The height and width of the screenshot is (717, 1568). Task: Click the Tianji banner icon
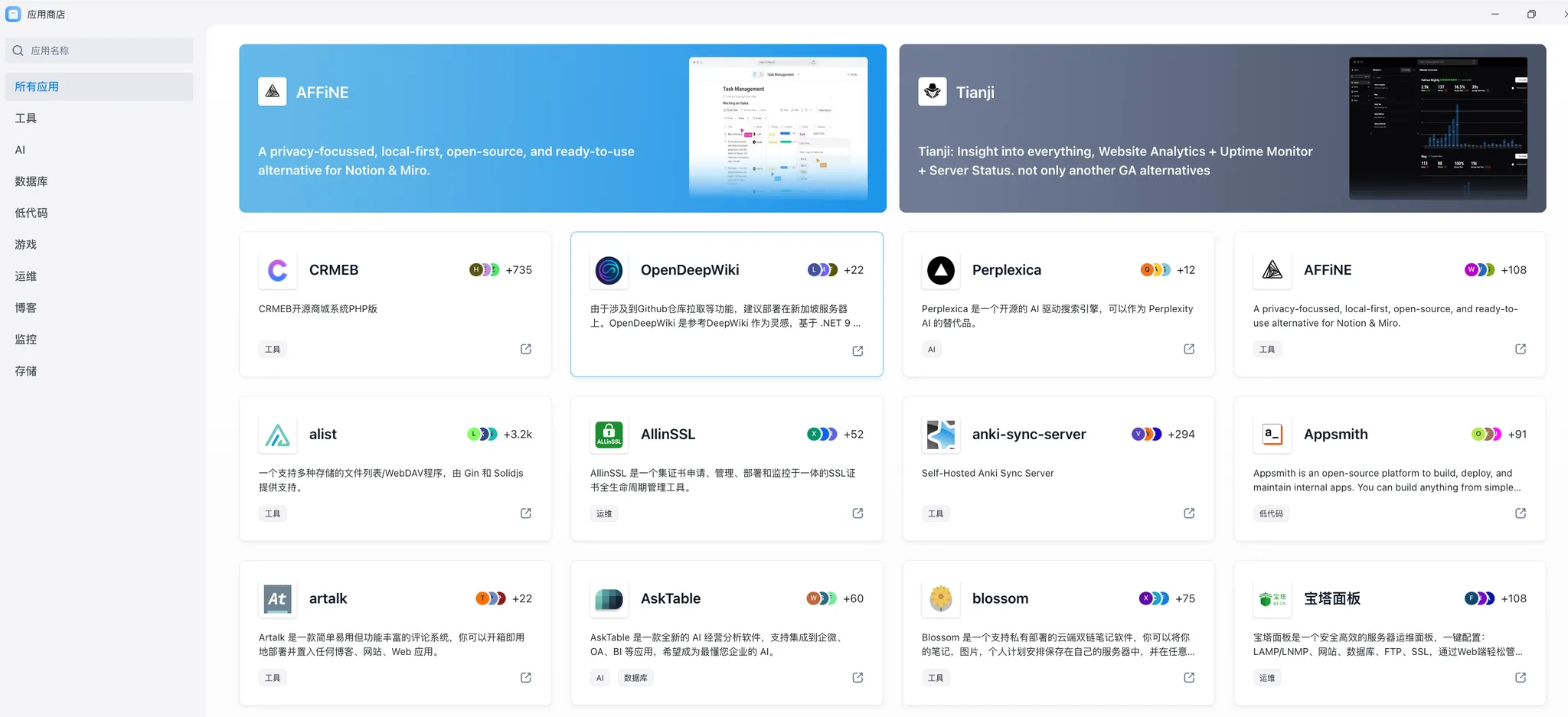point(932,91)
